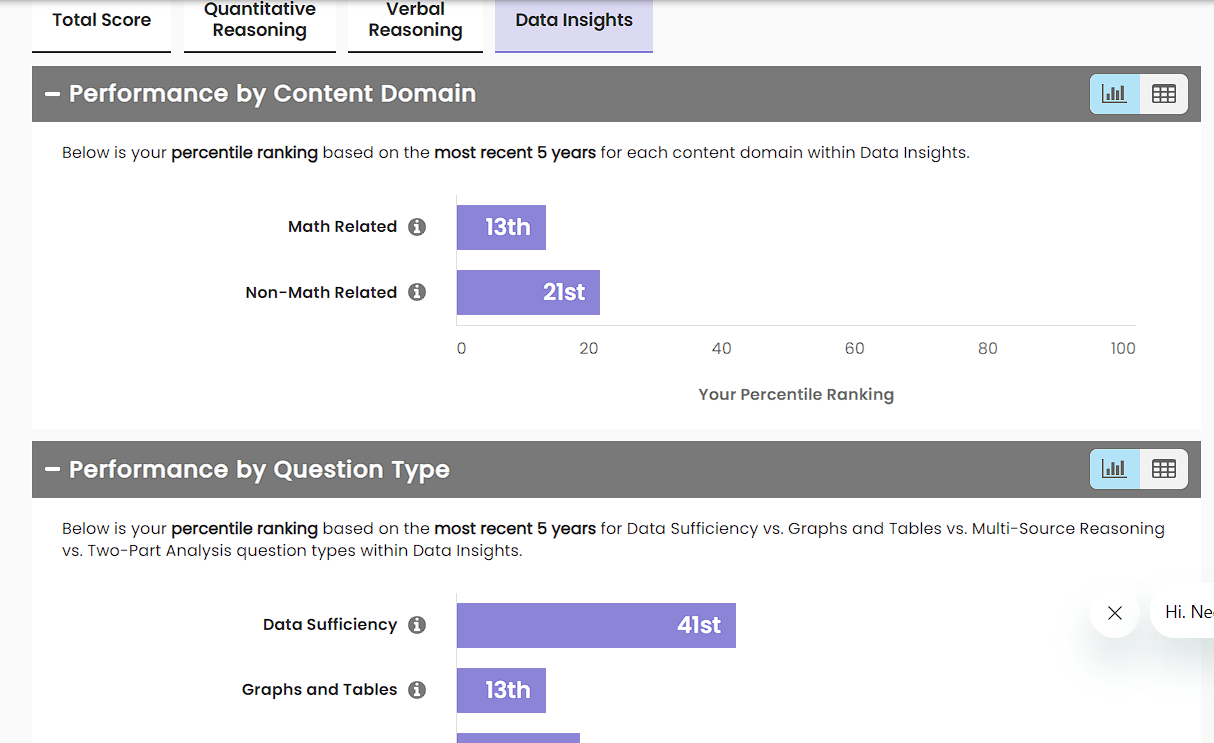The image size is (1214, 743).
Task: Switch Content Domain section to table view
Action: click(1163, 94)
